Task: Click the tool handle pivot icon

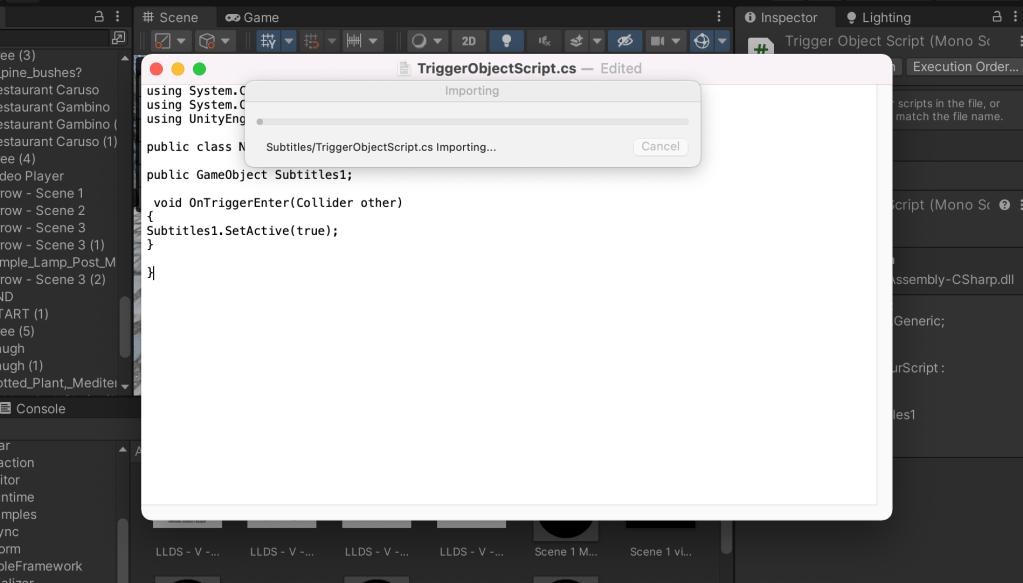Action: pos(163,41)
